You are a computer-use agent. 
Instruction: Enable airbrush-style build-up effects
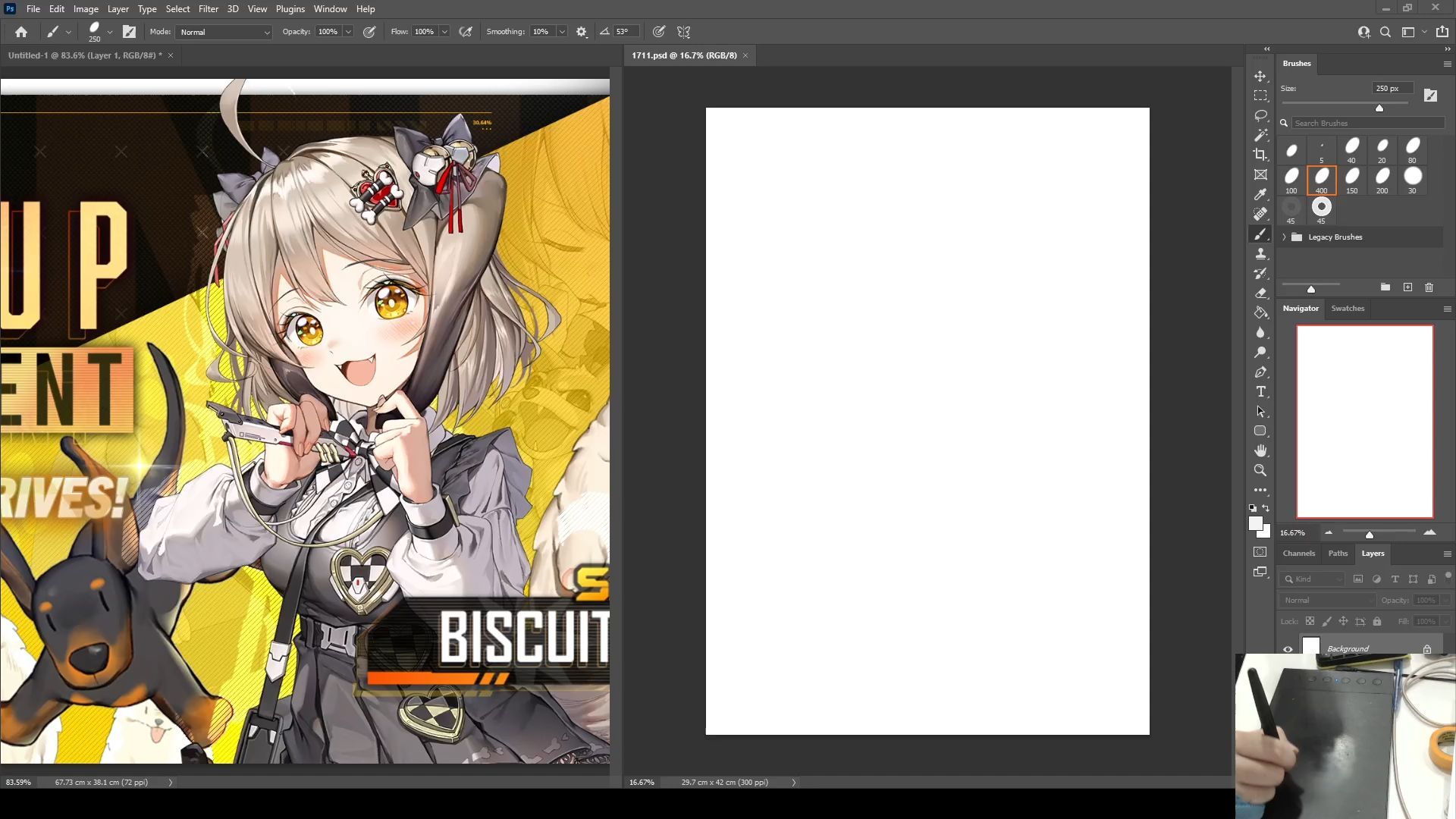466,32
